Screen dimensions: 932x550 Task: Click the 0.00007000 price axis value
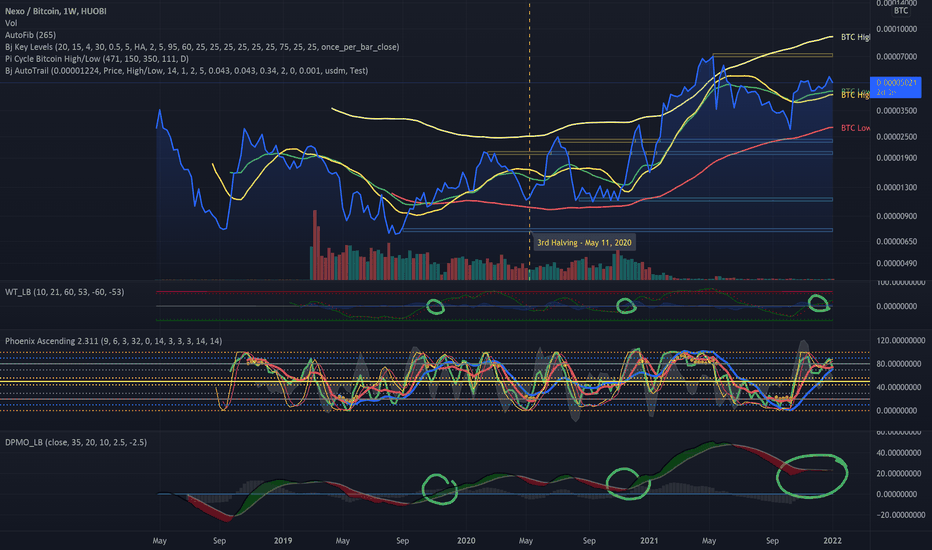896,56
